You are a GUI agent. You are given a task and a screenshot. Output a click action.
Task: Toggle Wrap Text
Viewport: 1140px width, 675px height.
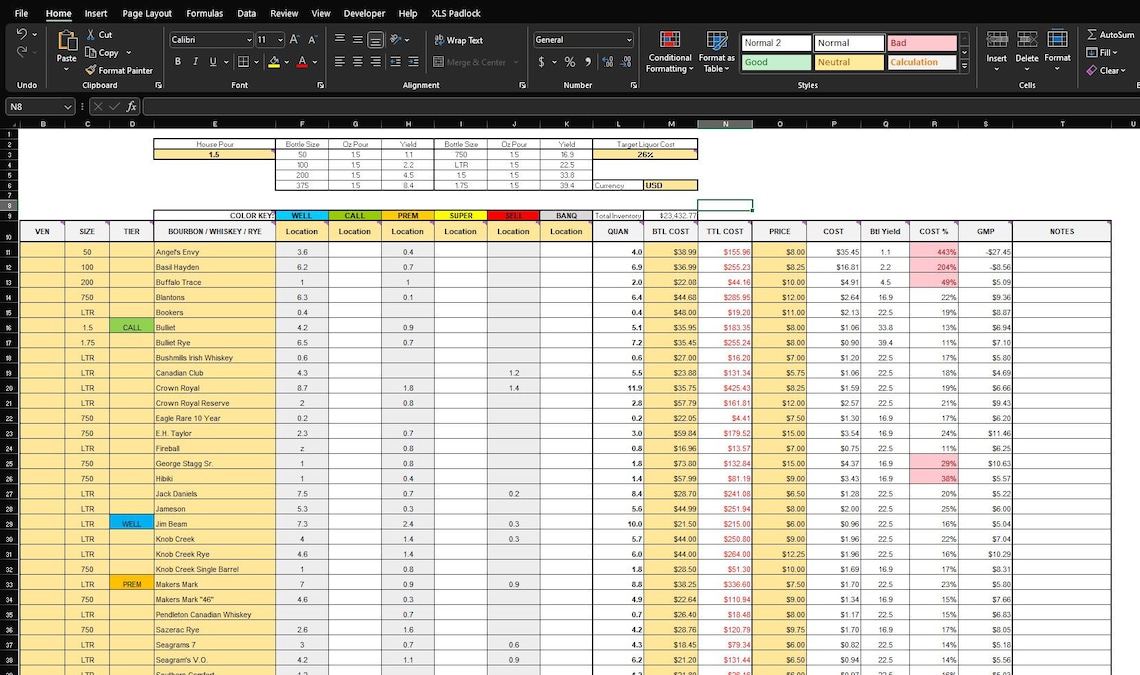coord(458,40)
